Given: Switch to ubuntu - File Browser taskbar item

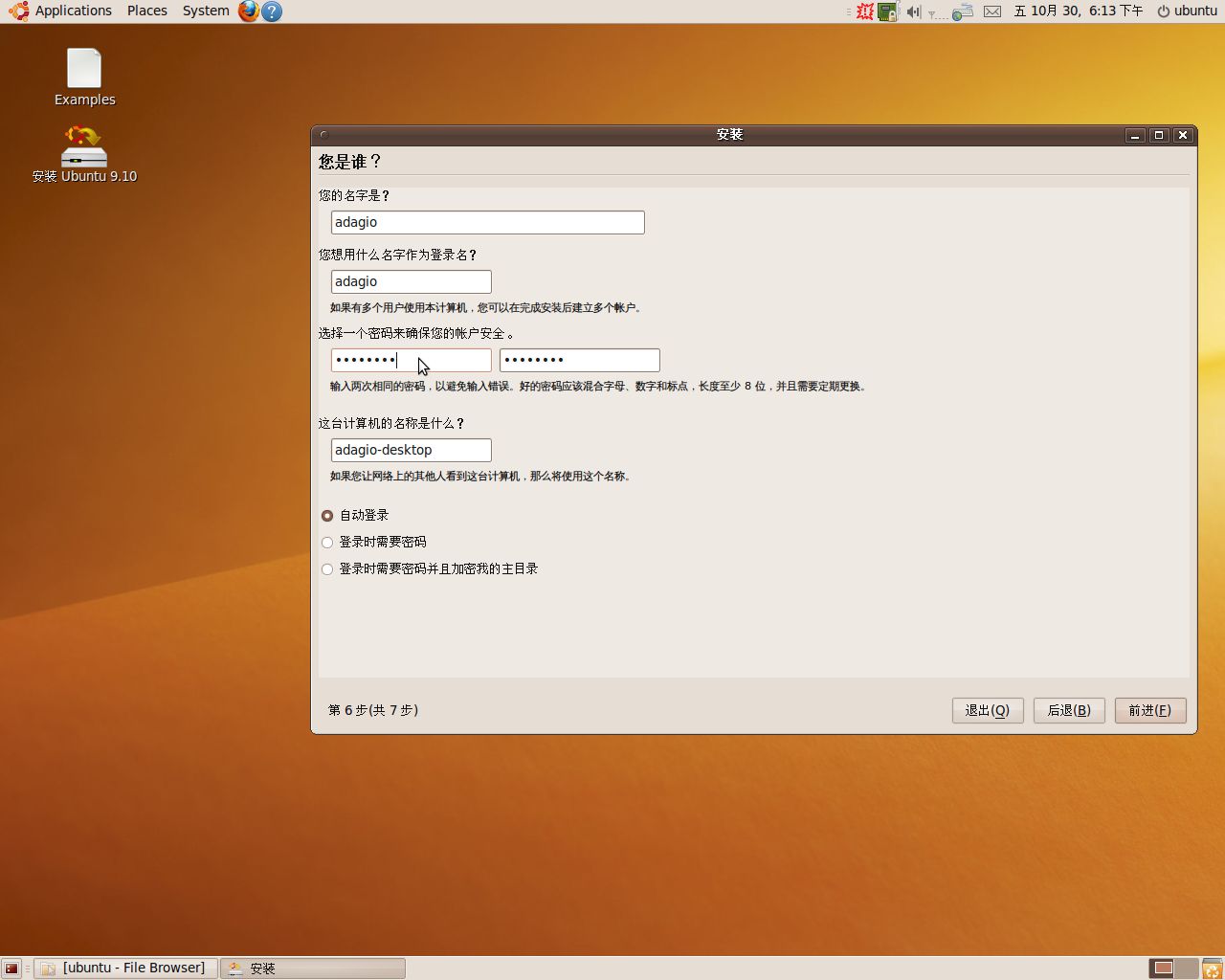Looking at the screenshot, I should click(x=126, y=968).
